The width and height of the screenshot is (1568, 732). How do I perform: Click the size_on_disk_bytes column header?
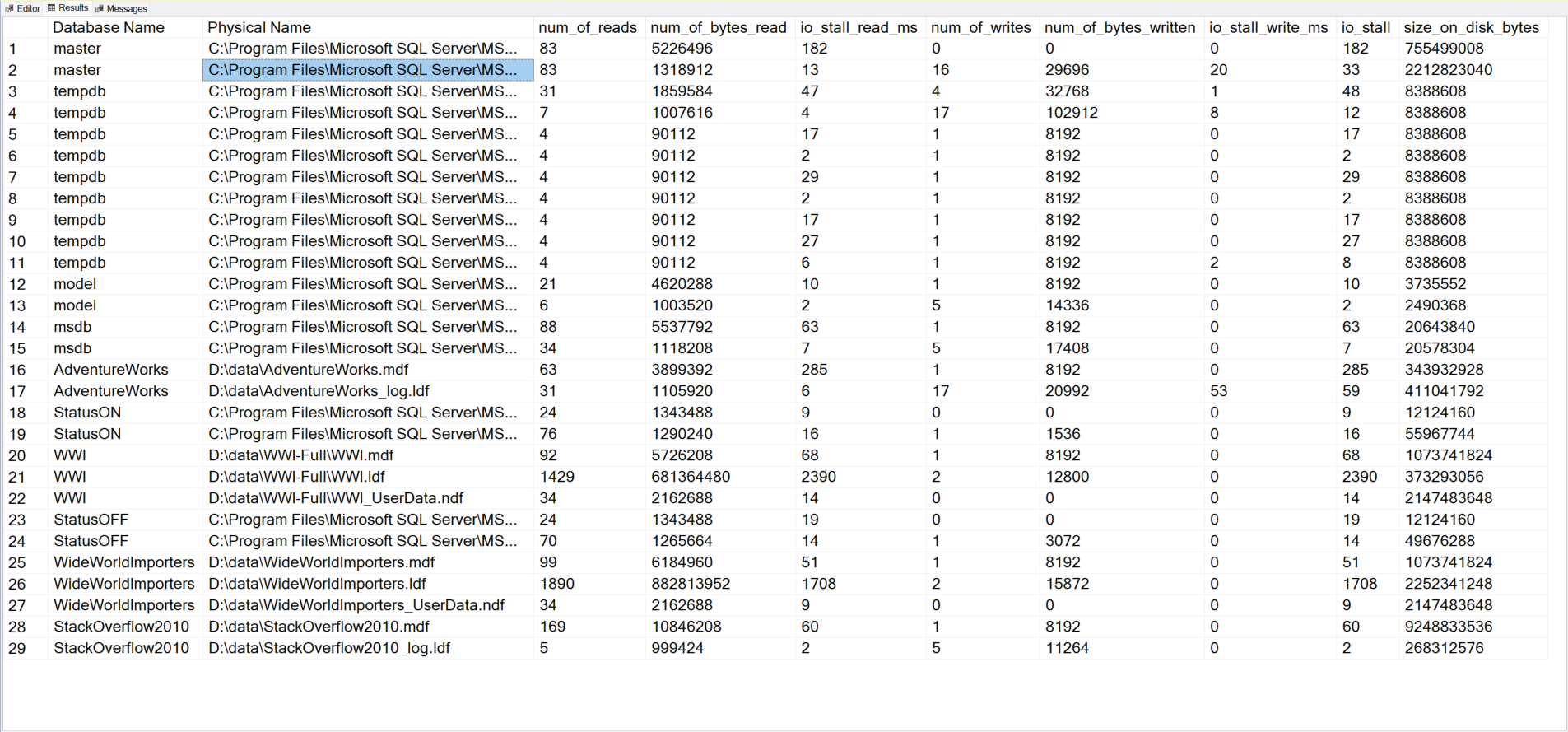[x=1472, y=27]
